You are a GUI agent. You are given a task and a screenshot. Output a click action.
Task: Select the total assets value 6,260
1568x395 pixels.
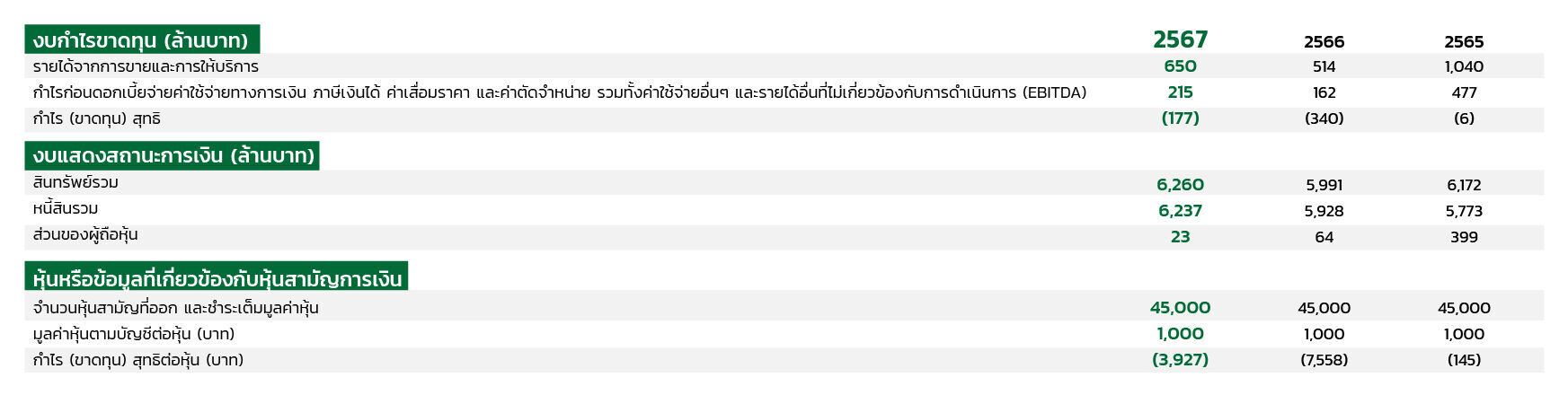point(1180,185)
